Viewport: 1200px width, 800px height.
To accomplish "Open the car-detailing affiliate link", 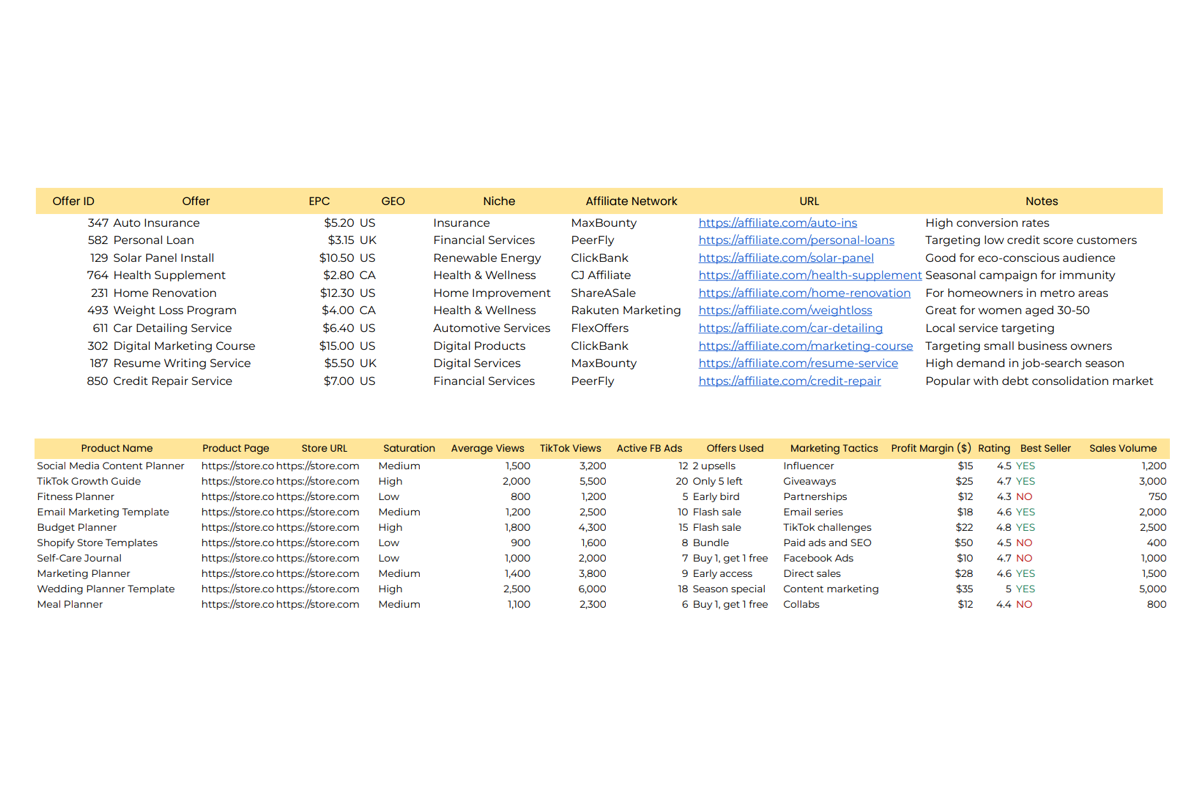I will [x=790, y=328].
